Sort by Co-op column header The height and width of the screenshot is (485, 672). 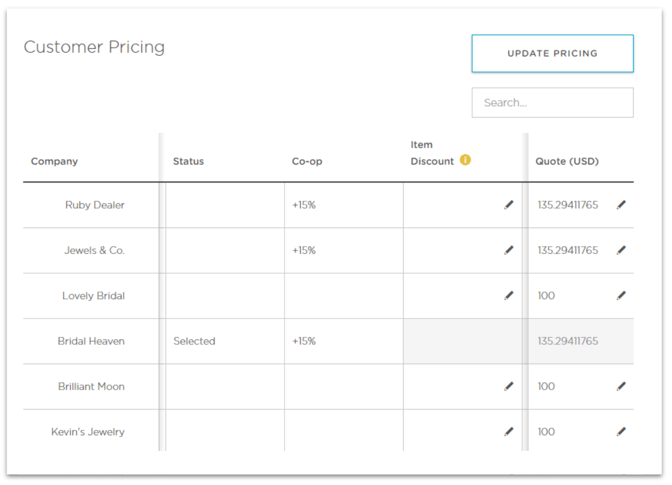(307, 162)
